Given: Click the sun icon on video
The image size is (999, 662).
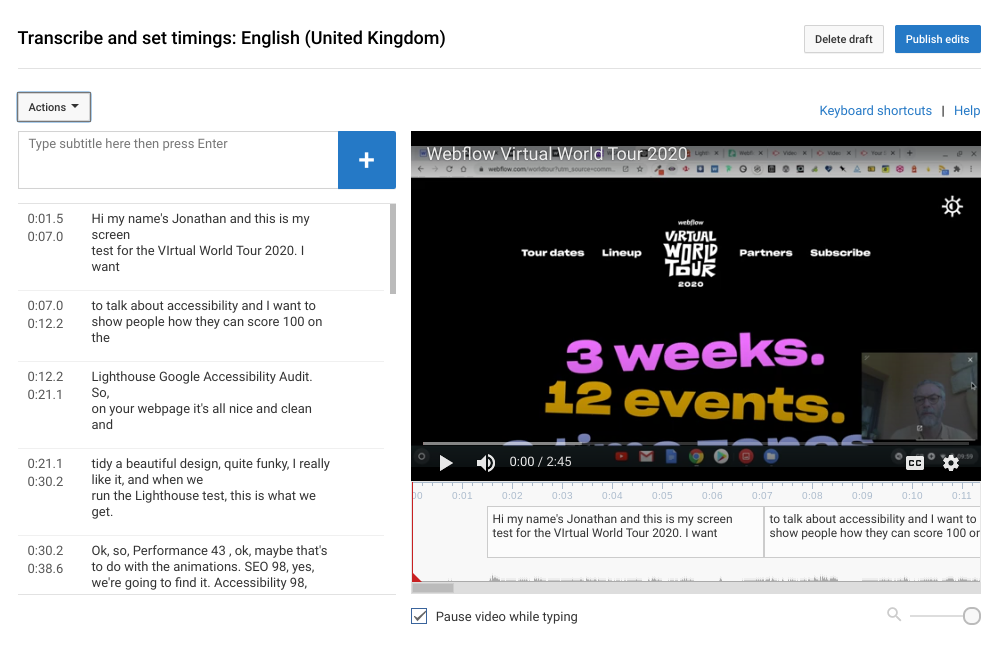Looking at the screenshot, I should click(x=952, y=206).
